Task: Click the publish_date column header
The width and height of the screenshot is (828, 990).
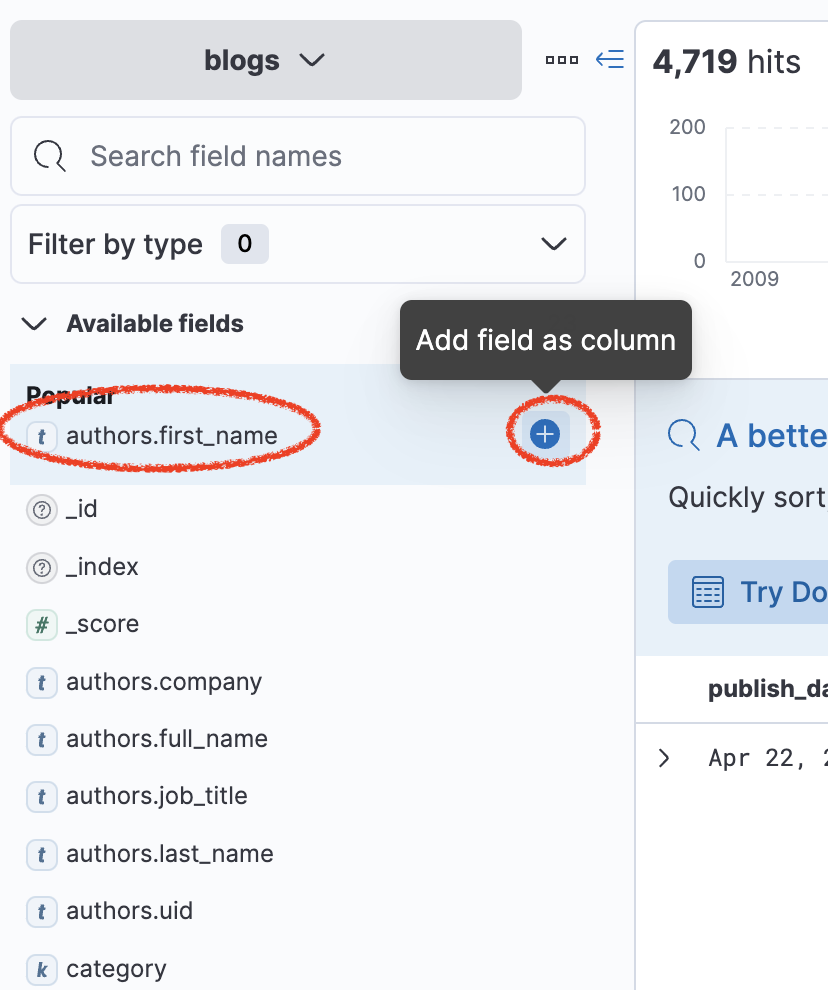Action: click(767, 689)
